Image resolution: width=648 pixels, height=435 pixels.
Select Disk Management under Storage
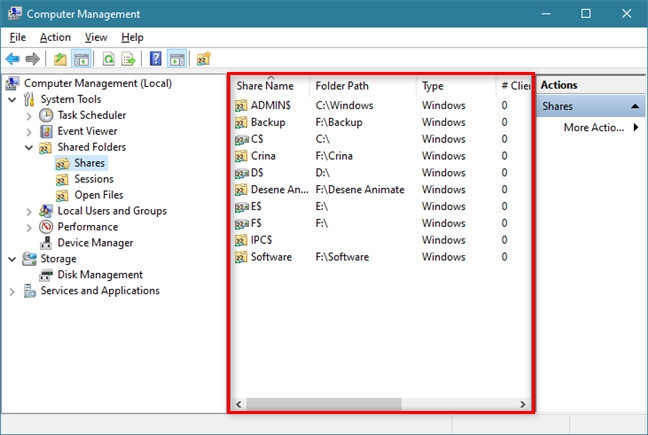tap(99, 275)
